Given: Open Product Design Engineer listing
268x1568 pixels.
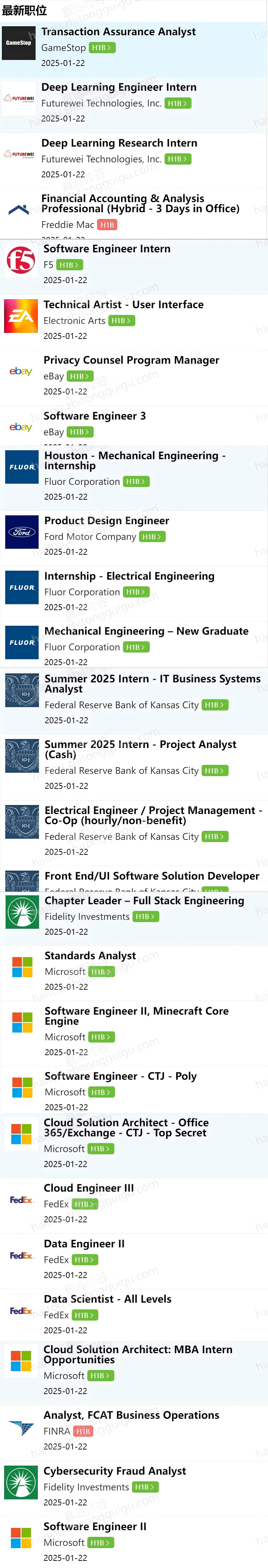Looking at the screenshot, I should pyautogui.click(x=106, y=520).
